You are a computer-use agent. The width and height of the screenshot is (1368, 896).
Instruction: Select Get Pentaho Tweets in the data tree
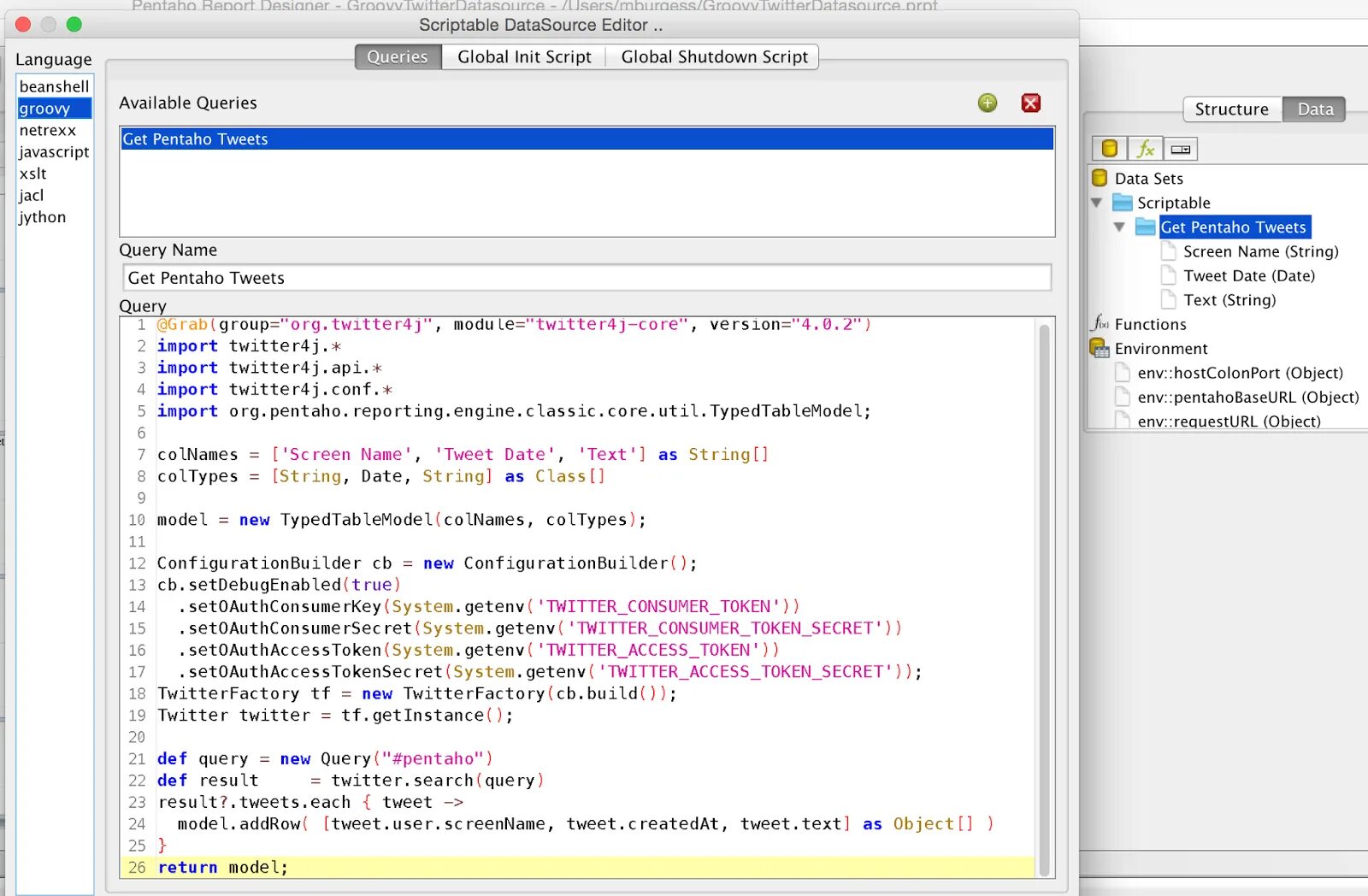point(1234,227)
